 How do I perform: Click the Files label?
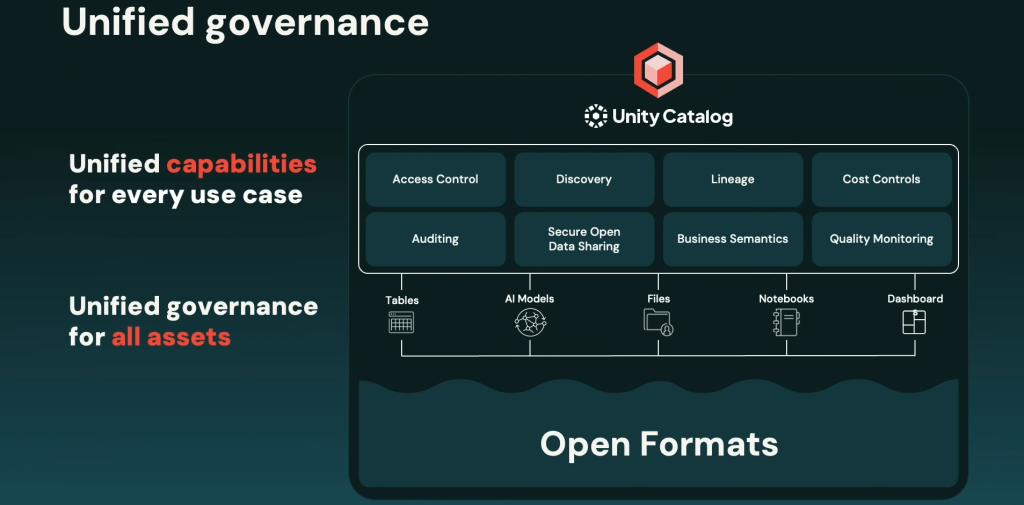click(x=658, y=299)
